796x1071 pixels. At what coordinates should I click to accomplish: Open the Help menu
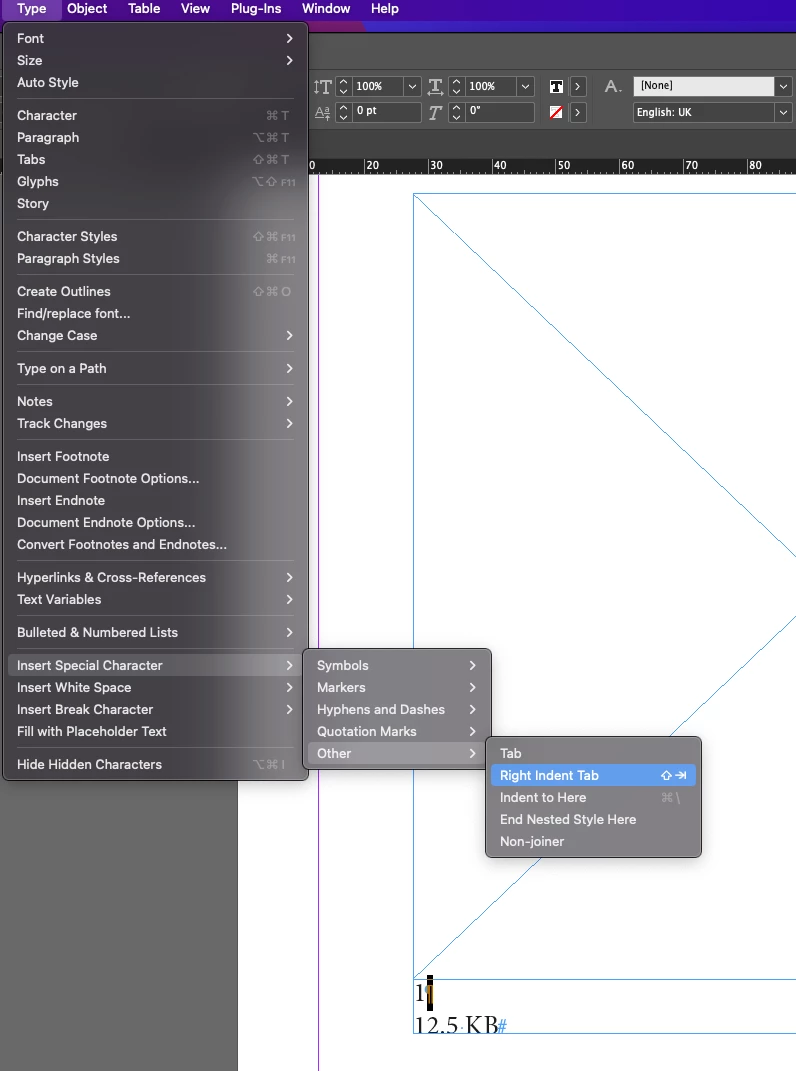tap(385, 9)
